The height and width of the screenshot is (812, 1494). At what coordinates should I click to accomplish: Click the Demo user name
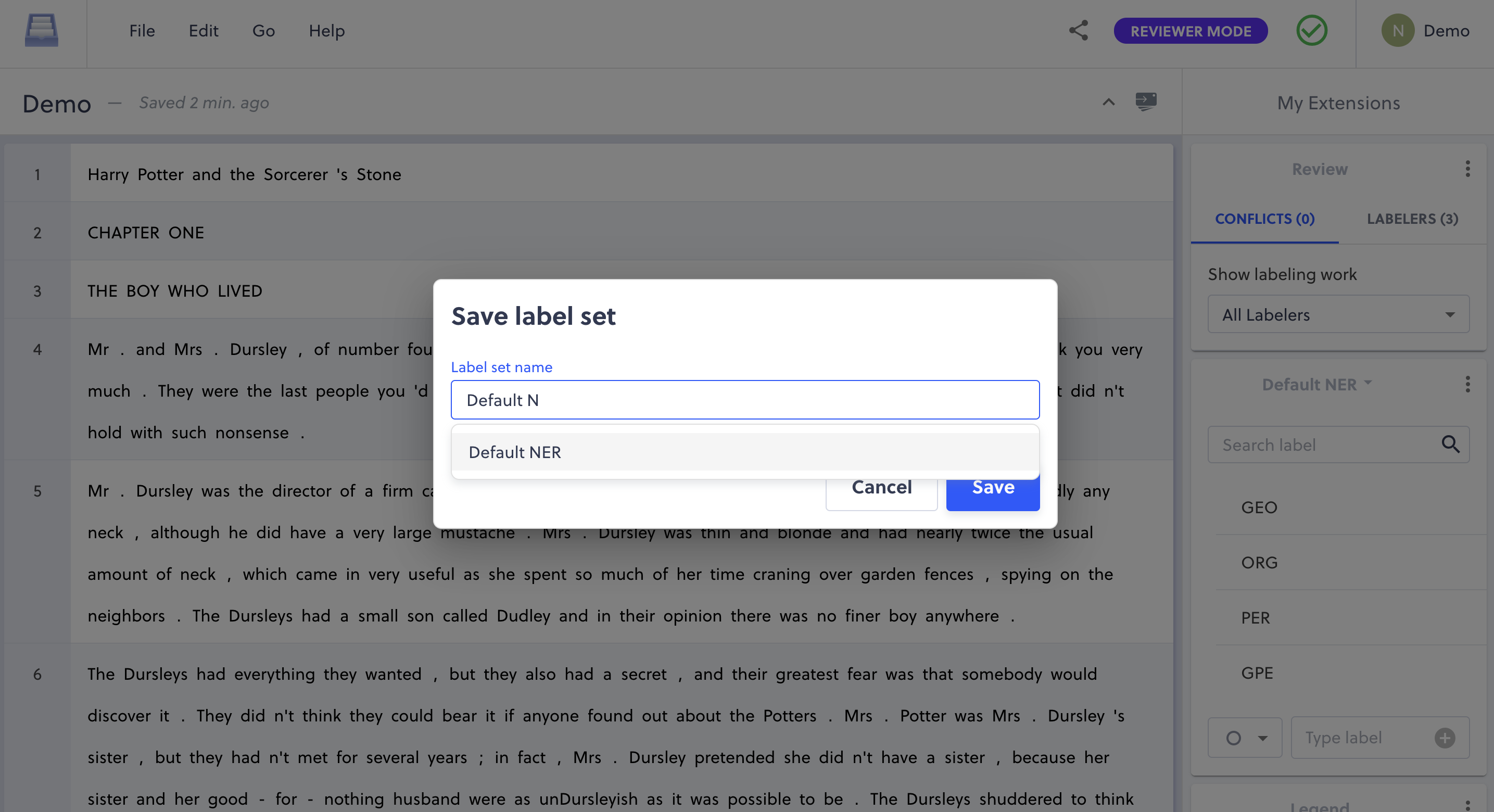coord(1446,31)
